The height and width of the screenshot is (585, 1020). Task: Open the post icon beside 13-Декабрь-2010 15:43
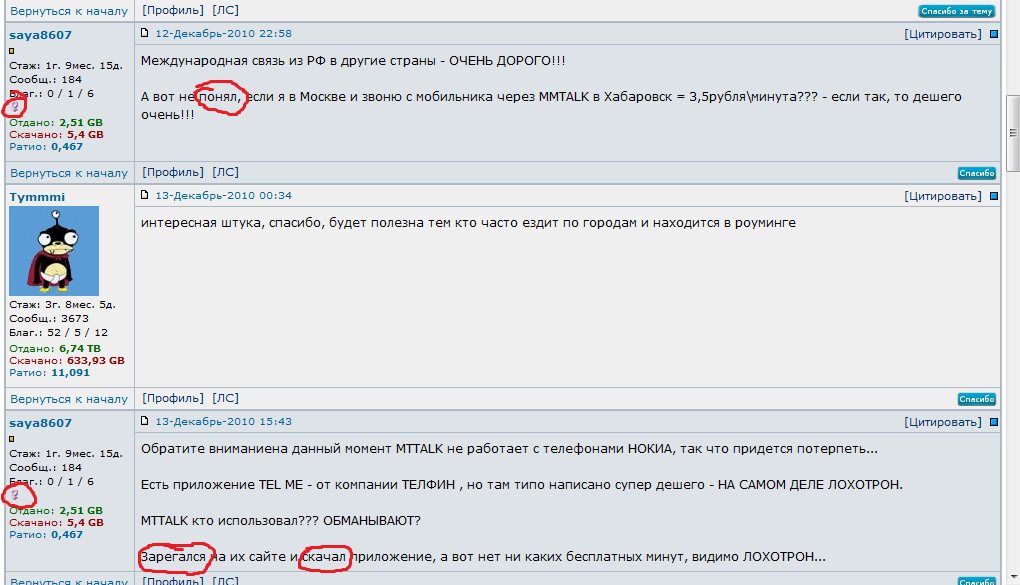pos(144,421)
